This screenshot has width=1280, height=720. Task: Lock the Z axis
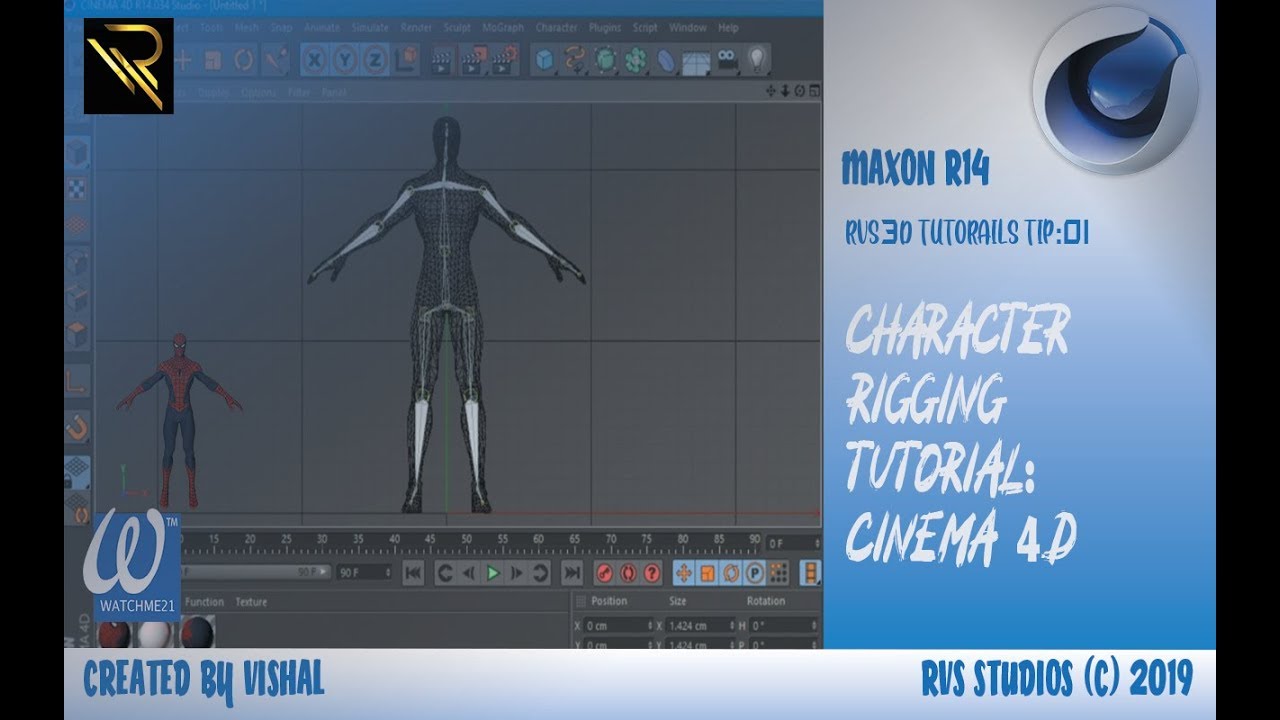point(375,60)
